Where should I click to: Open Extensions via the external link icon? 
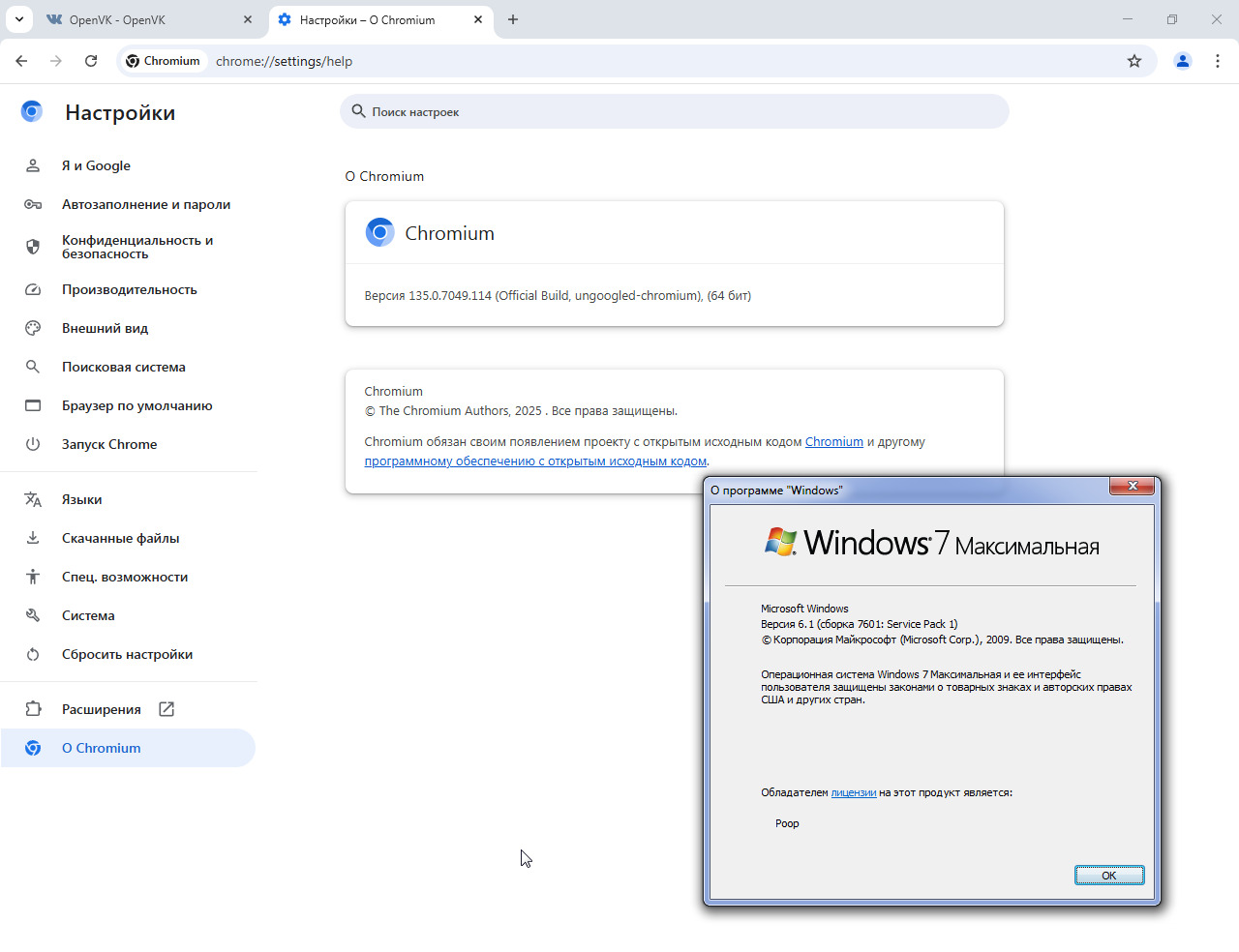click(x=166, y=709)
